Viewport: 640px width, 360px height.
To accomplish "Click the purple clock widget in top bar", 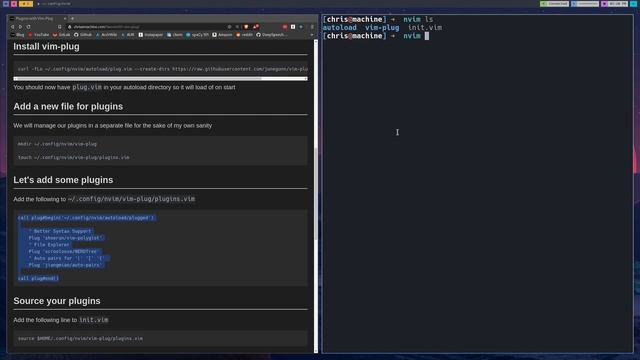I will (615, 4).
